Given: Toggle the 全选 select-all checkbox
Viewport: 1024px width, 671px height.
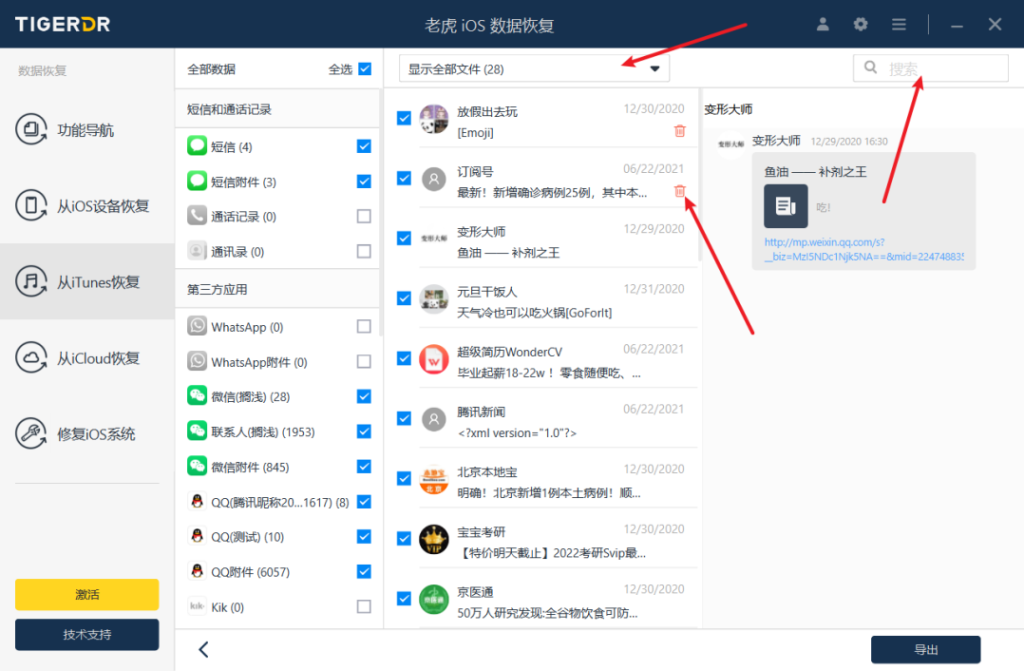Looking at the screenshot, I should click(364, 69).
